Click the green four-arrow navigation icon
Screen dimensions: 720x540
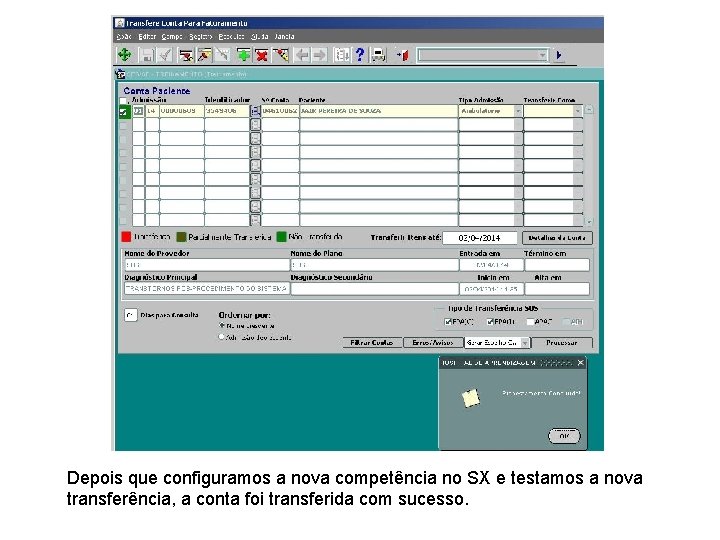(124, 56)
